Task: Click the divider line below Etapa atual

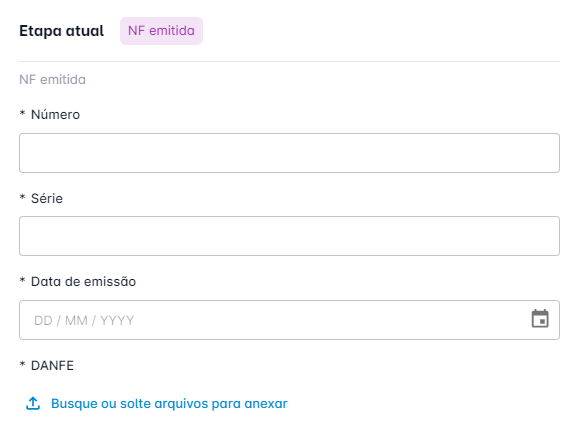Action: (289, 62)
